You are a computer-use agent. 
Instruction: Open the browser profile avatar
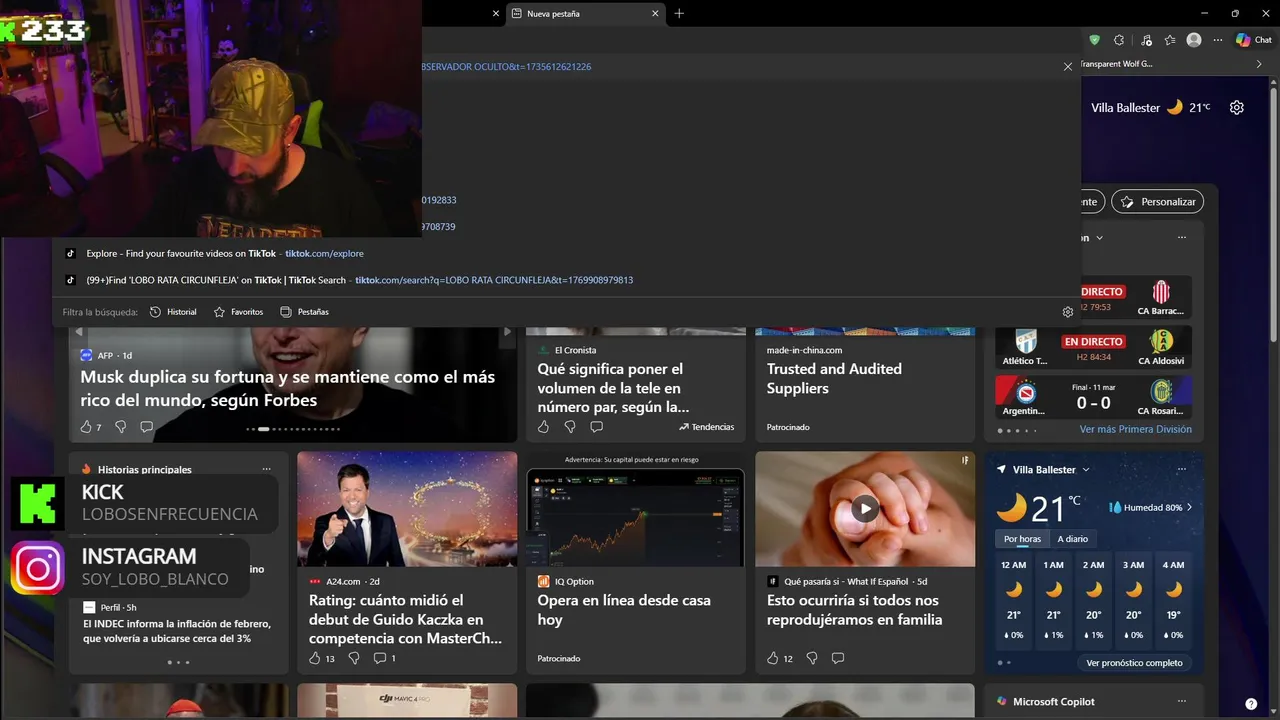pyautogui.click(x=1194, y=40)
